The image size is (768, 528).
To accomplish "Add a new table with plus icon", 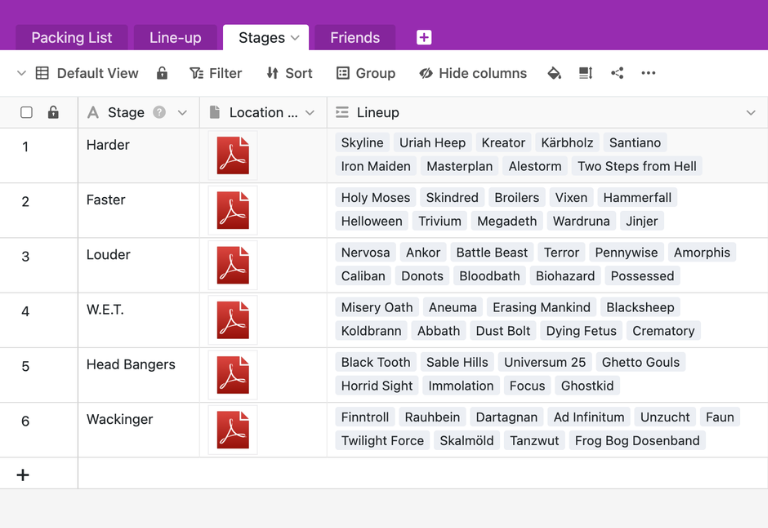I will click(424, 37).
